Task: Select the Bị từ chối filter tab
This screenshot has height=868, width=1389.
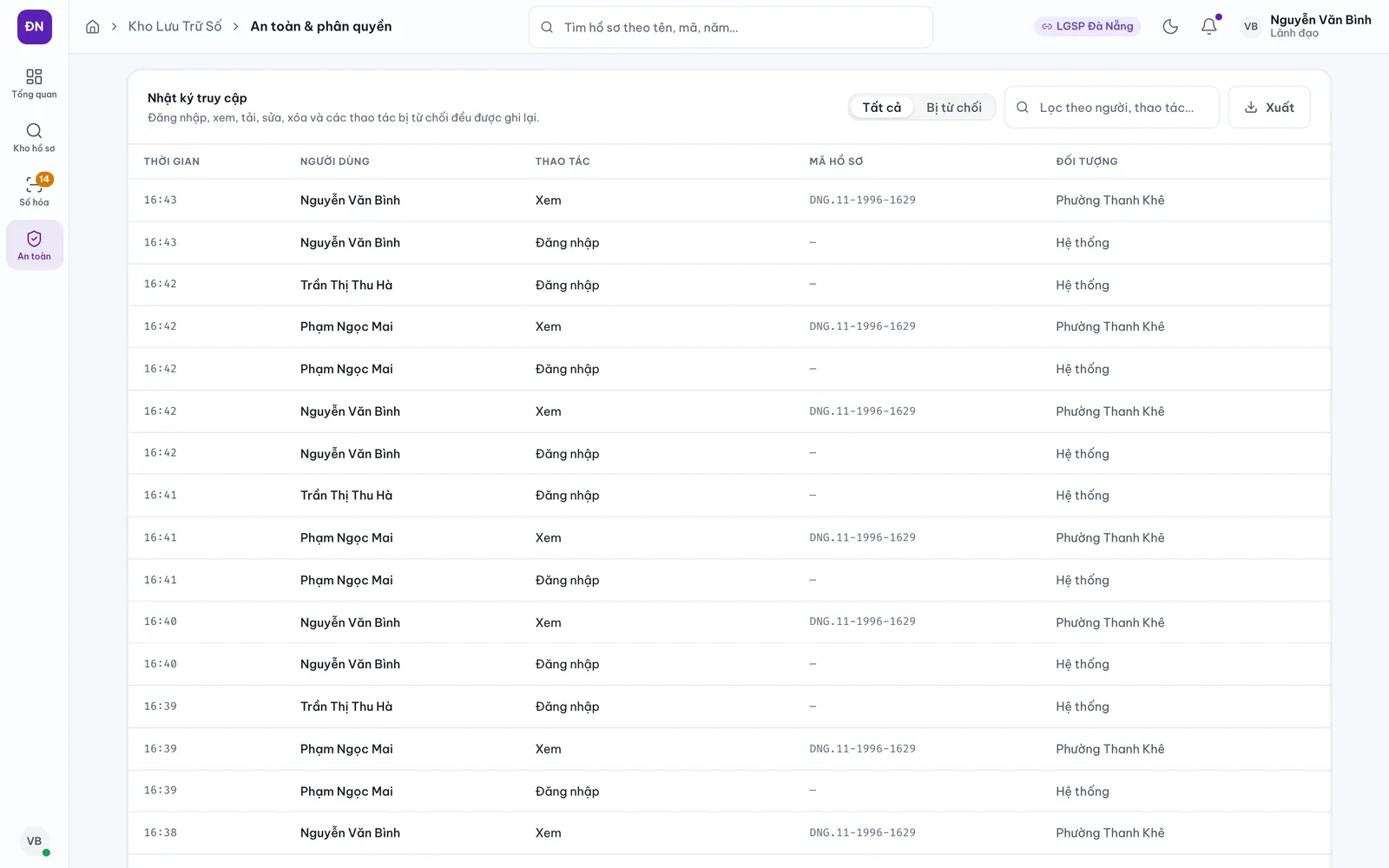Action: (x=954, y=108)
